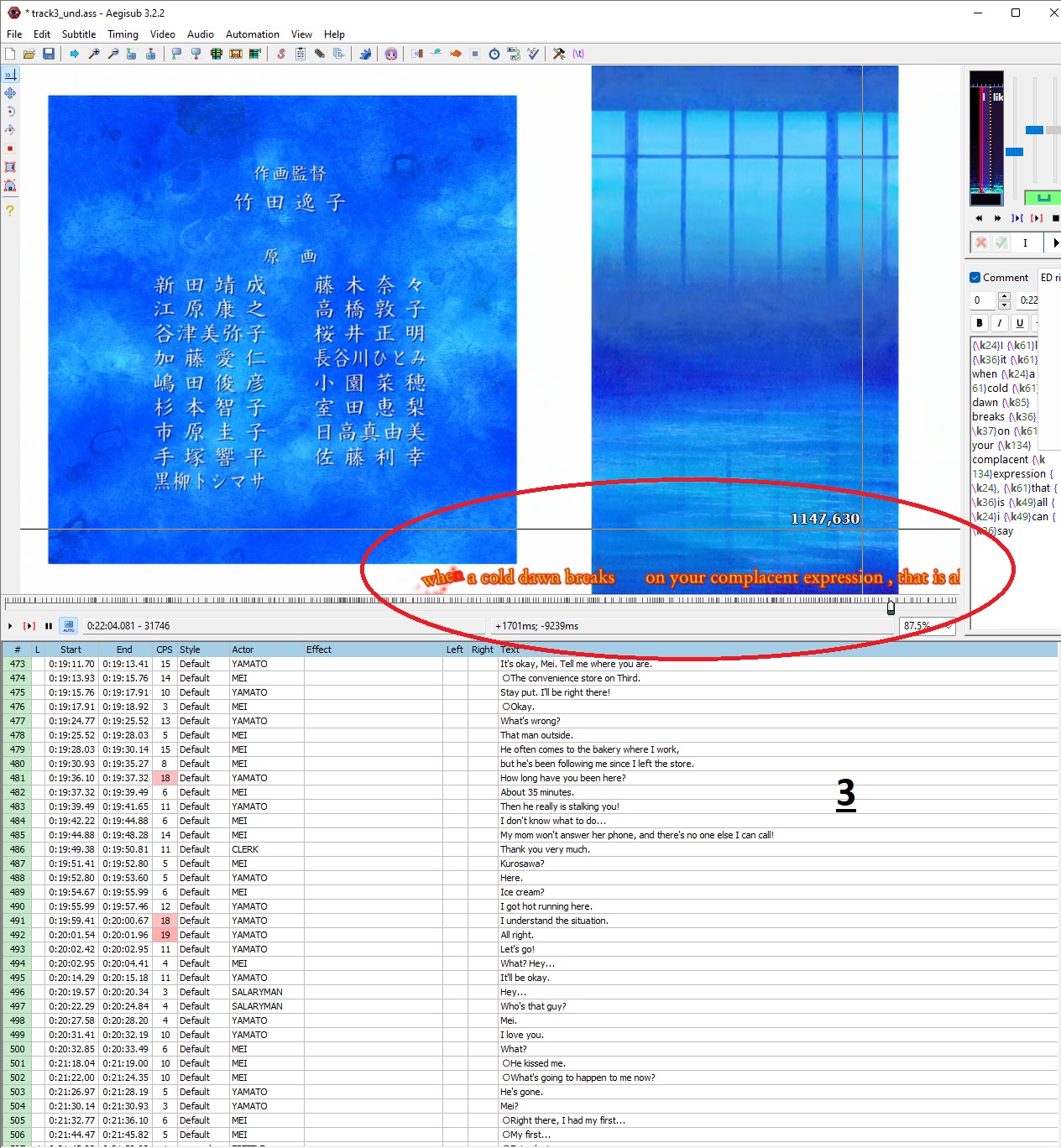Toggle link between audio zoom and volume sliders

tap(1043, 198)
